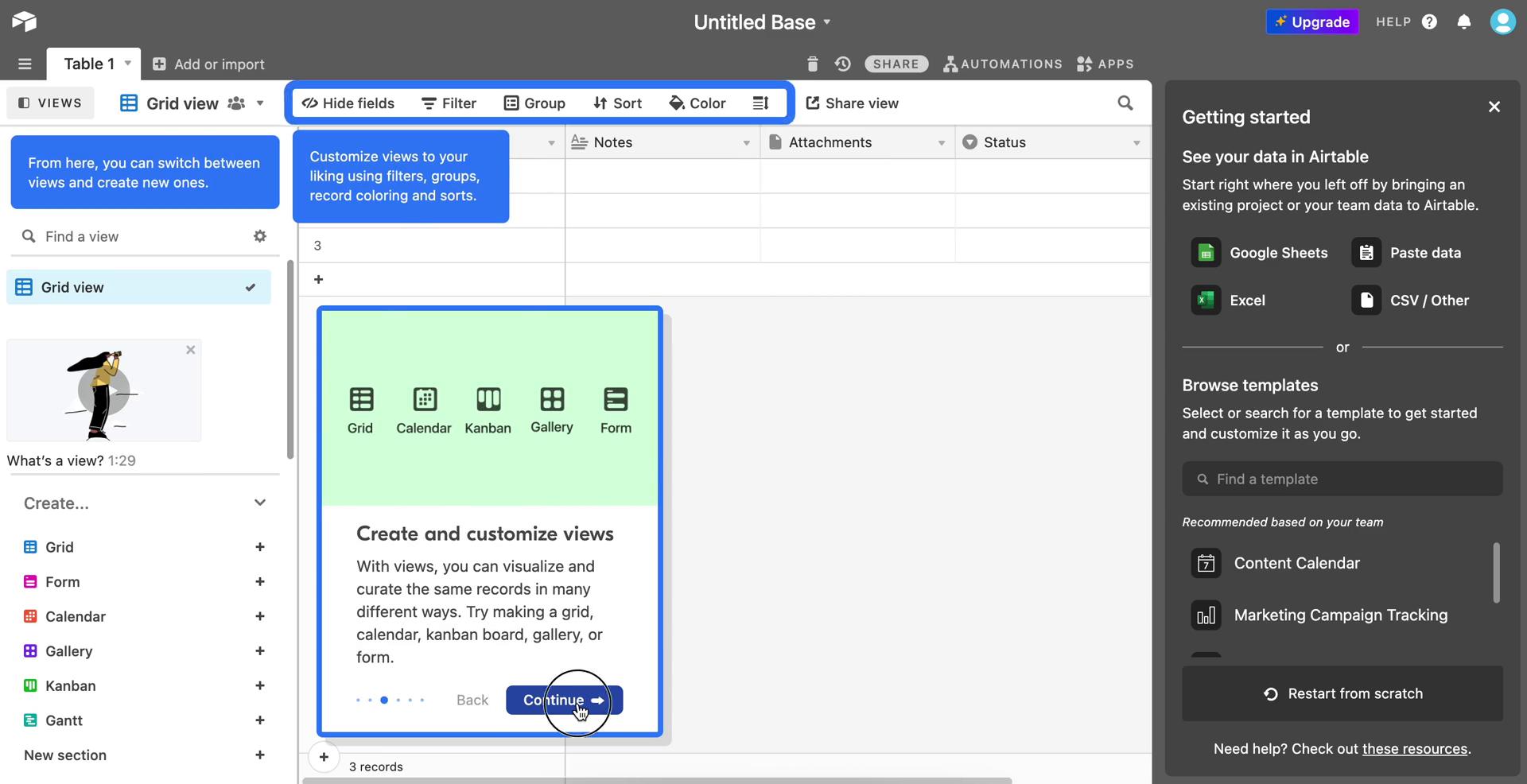The height and width of the screenshot is (784, 1527).
Task: Open the Grid view options dropdown arrow
Action: 260,103
